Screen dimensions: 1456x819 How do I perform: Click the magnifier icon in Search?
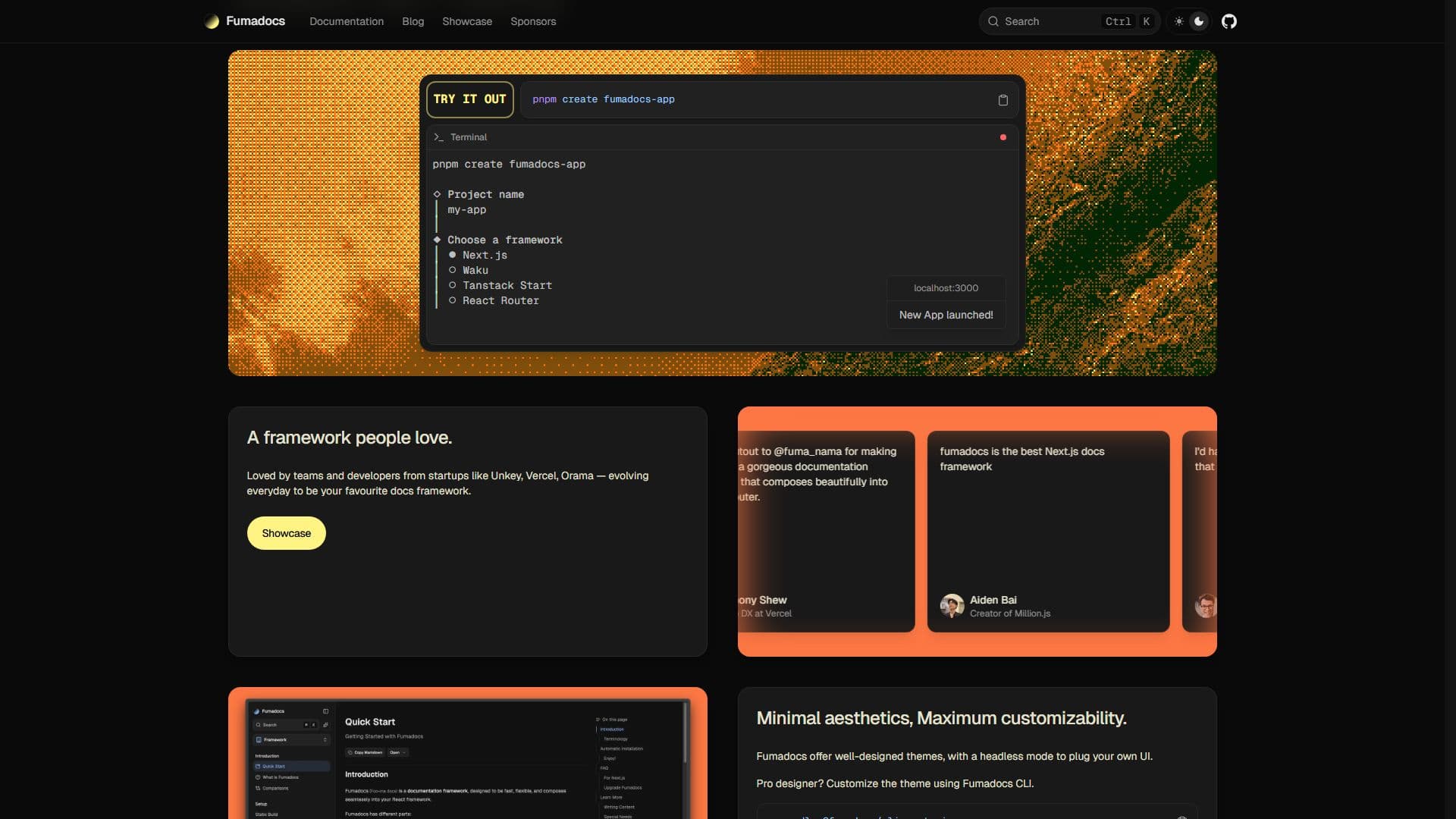coord(993,21)
